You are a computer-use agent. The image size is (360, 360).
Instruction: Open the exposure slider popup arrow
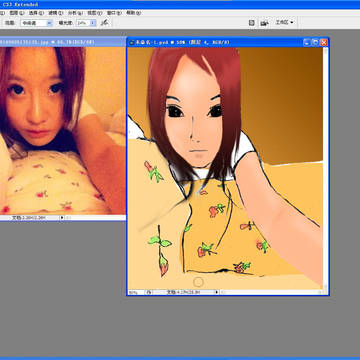[93, 23]
